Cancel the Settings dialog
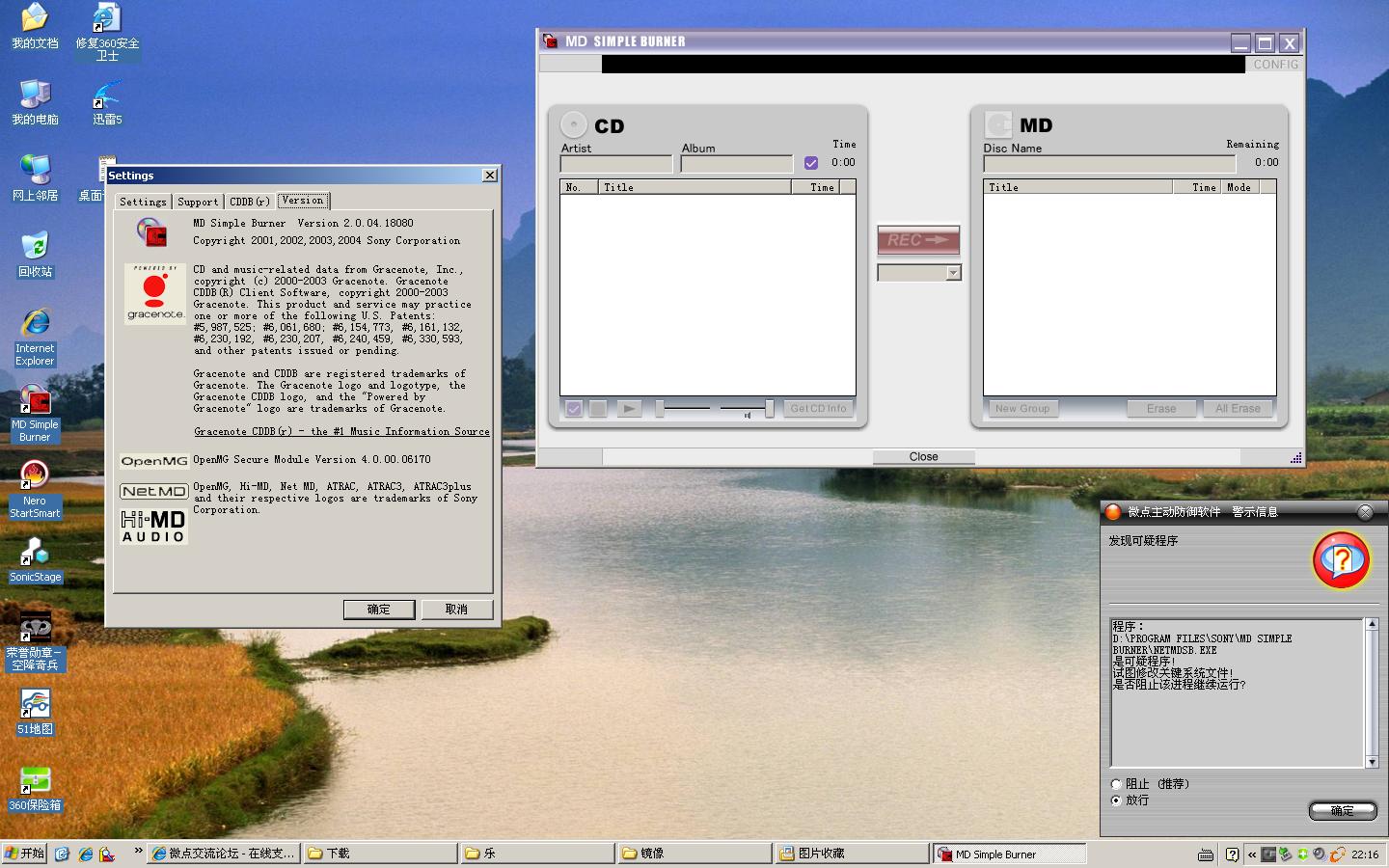The image size is (1389, 868). coord(456,610)
